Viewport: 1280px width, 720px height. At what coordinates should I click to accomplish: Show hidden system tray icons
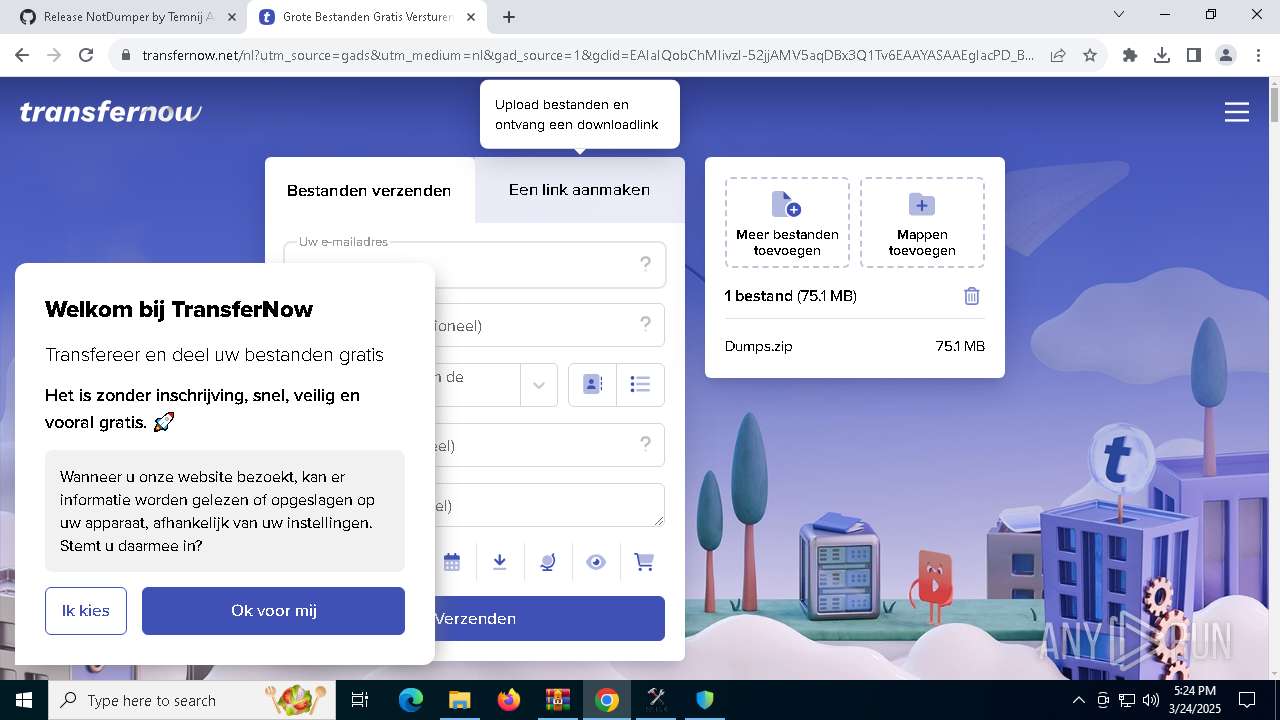point(1078,700)
